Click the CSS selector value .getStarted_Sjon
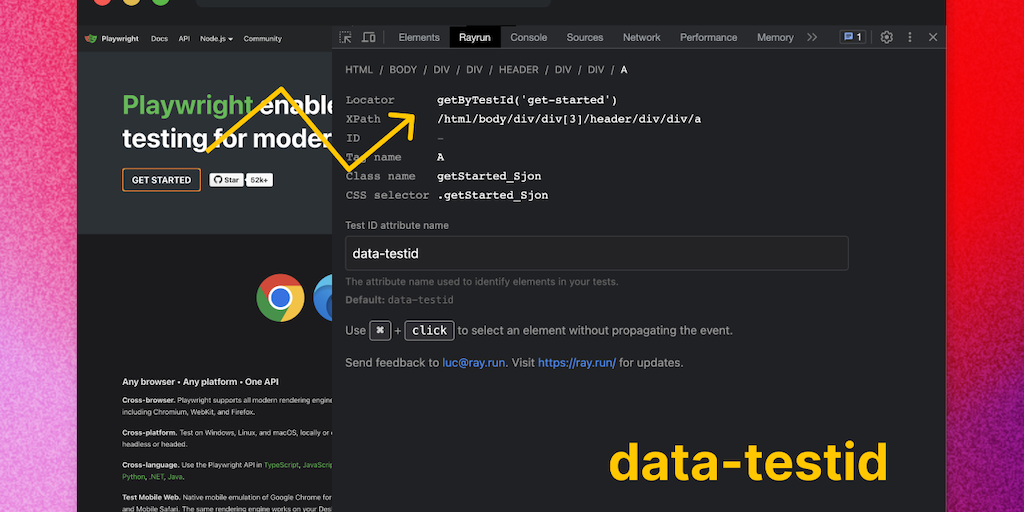Viewport: 1024px width, 512px height. 492,195
